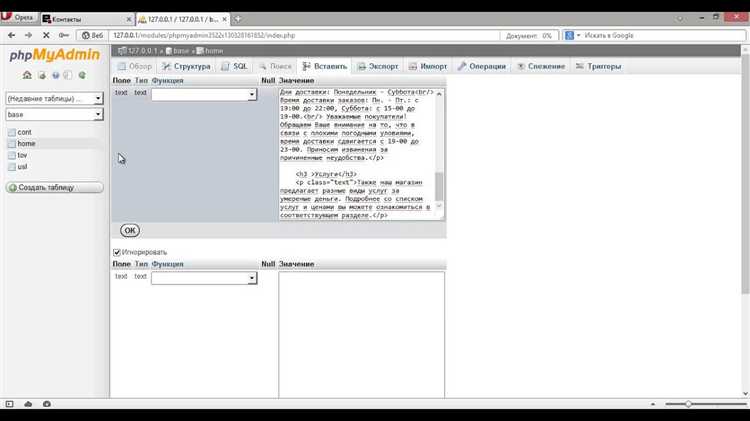This screenshot has width=750, height=421.
Task: Expand the recent tables dropdown
Action: tap(54, 99)
